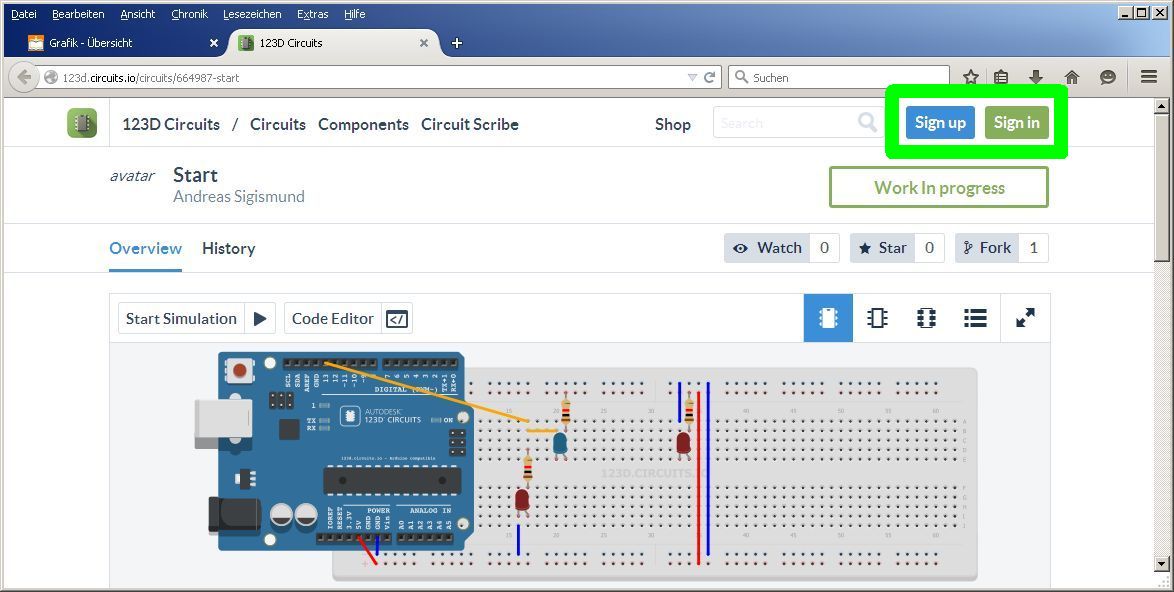
Task: Bookmark this page with the star icon
Action: [x=971, y=77]
